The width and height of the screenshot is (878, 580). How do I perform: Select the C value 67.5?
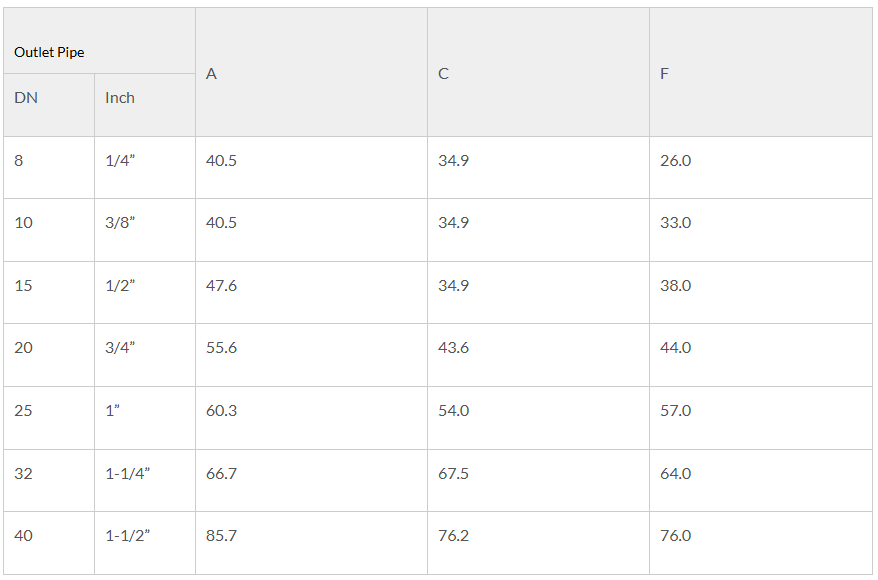[538, 480]
